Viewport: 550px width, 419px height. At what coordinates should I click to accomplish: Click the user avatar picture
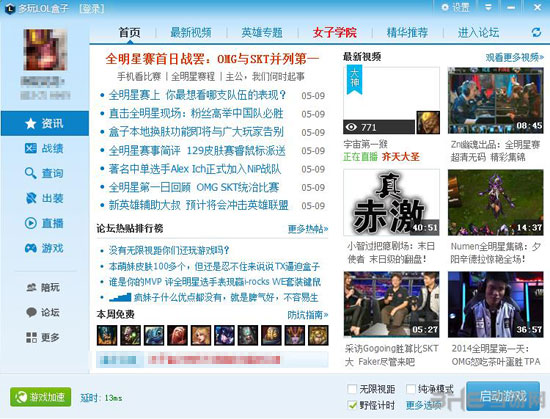coord(45,49)
